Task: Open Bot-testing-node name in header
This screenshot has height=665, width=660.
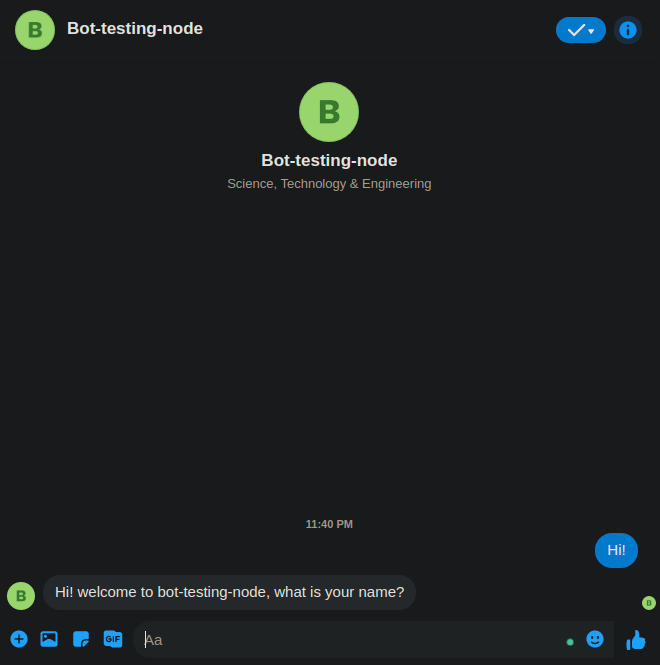Action: (x=135, y=28)
